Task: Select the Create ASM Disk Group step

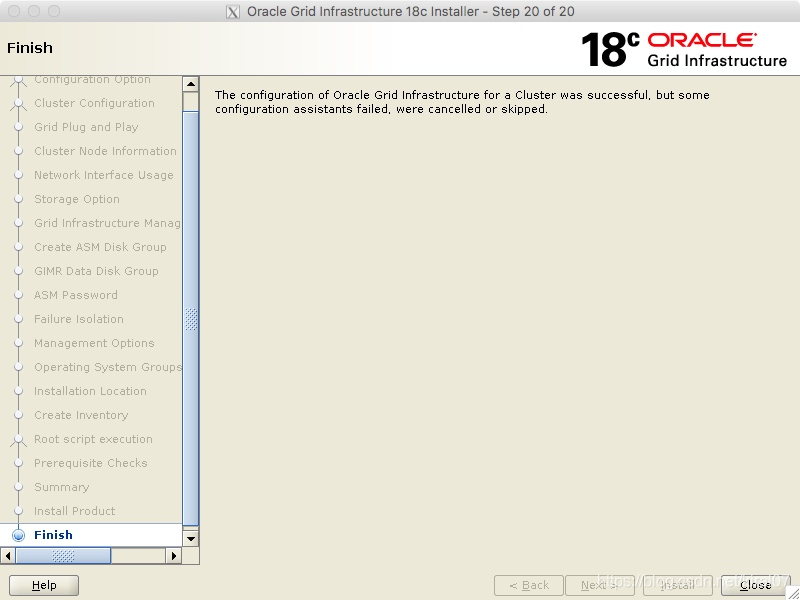Action: tap(101, 247)
